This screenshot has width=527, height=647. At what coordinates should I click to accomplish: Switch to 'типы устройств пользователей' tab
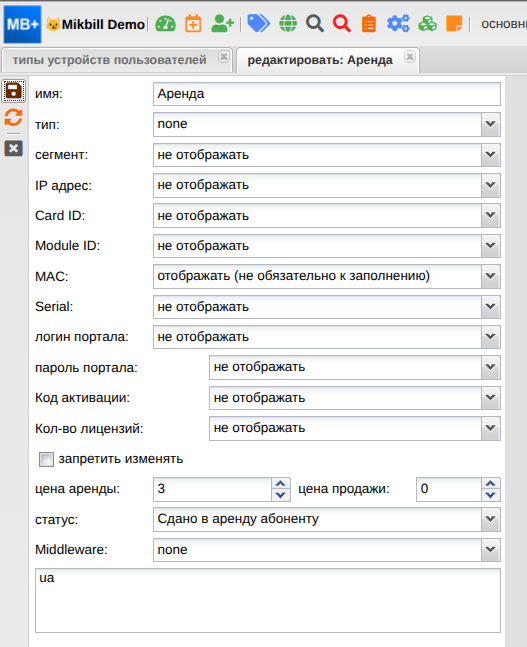click(109, 60)
